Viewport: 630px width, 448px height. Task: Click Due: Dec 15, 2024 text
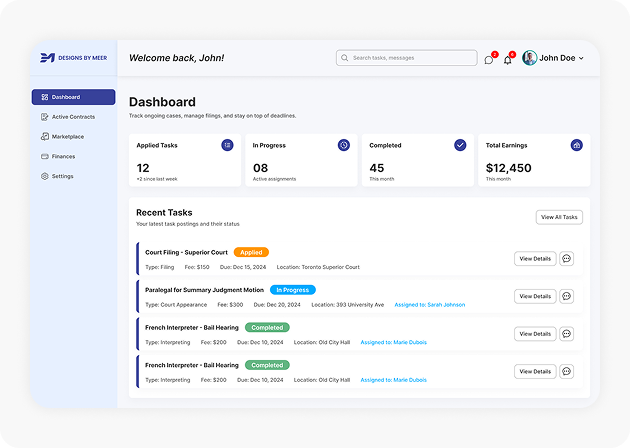pyautogui.click(x=243, y=267)
